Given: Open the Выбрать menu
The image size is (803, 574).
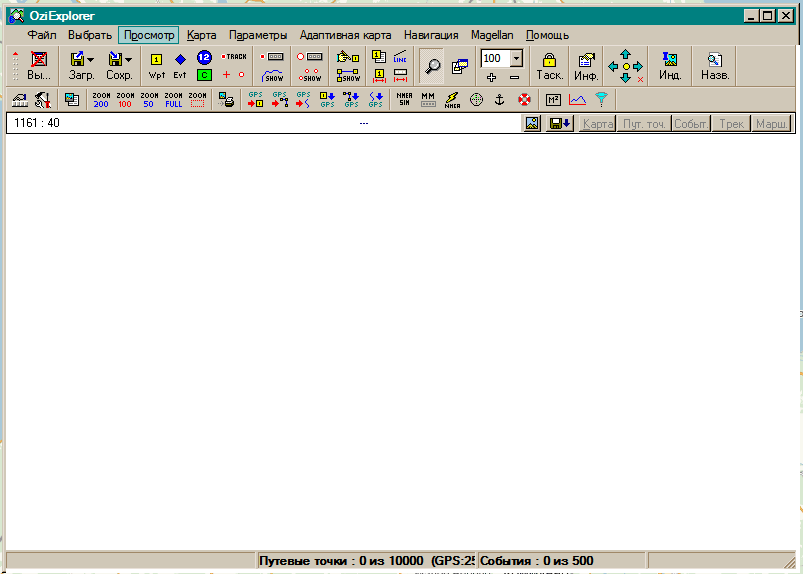Looking at the screenshot, I should pyautogui.click(x=90, y=35).
